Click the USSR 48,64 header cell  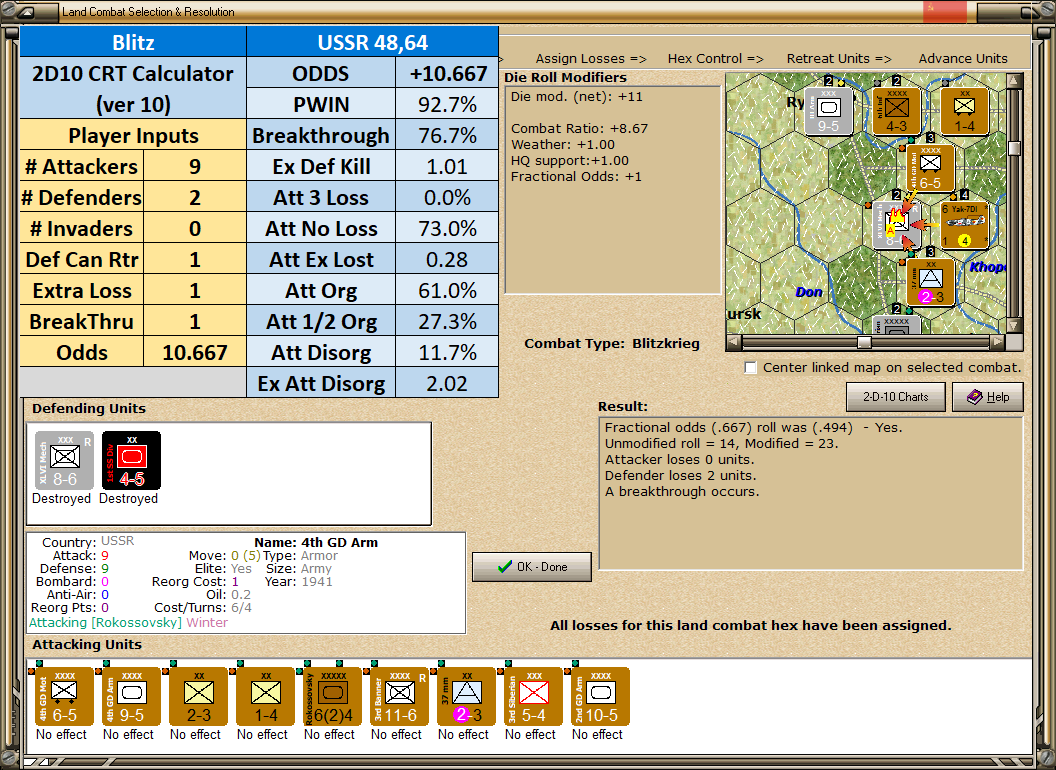[372, 42]
